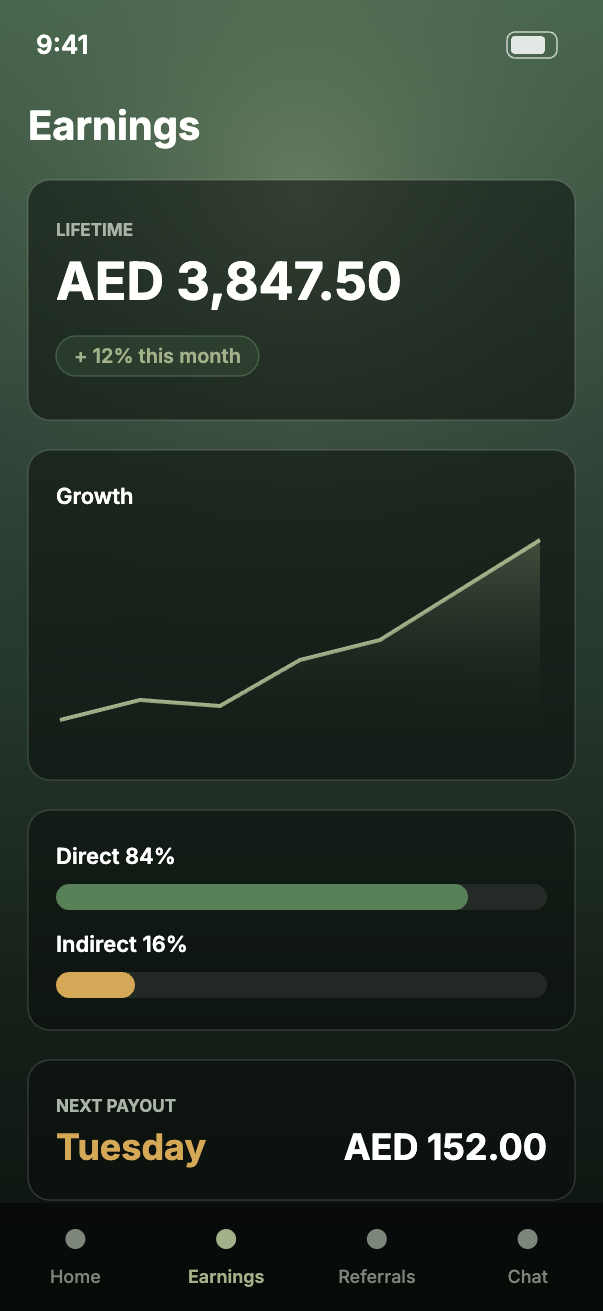Tap the 9:41 clock in status bar

[x=62, y=45]
